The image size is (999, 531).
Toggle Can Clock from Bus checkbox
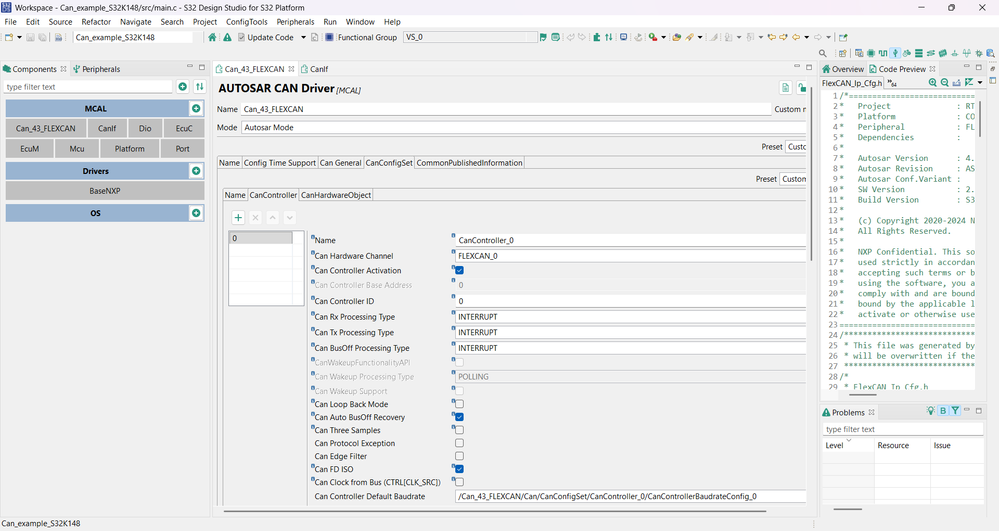459,482
